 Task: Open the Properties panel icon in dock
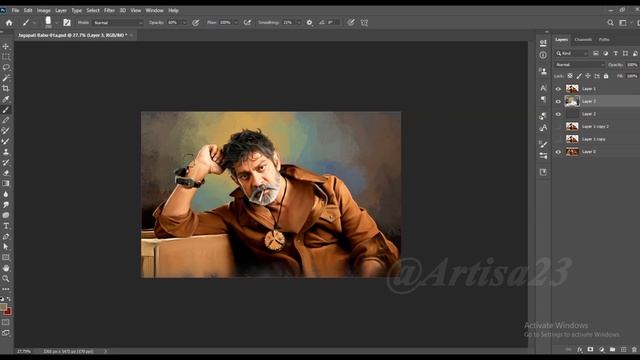(543, 43)
